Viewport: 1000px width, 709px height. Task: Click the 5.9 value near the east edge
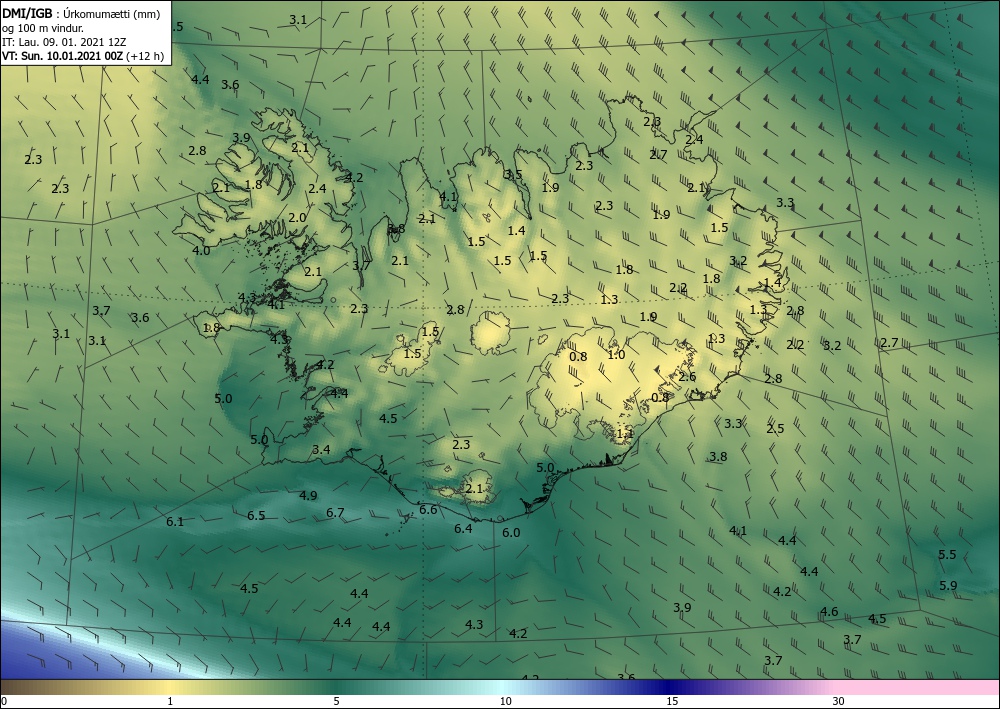tap(948, 585)
